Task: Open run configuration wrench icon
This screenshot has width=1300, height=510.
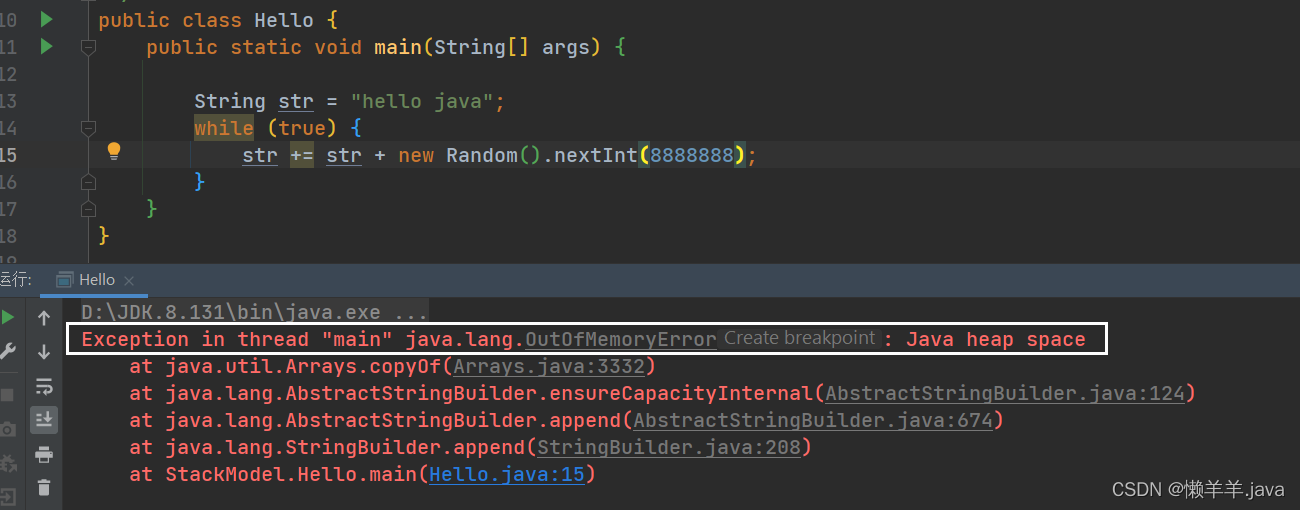Action: (x=8, y=351)
